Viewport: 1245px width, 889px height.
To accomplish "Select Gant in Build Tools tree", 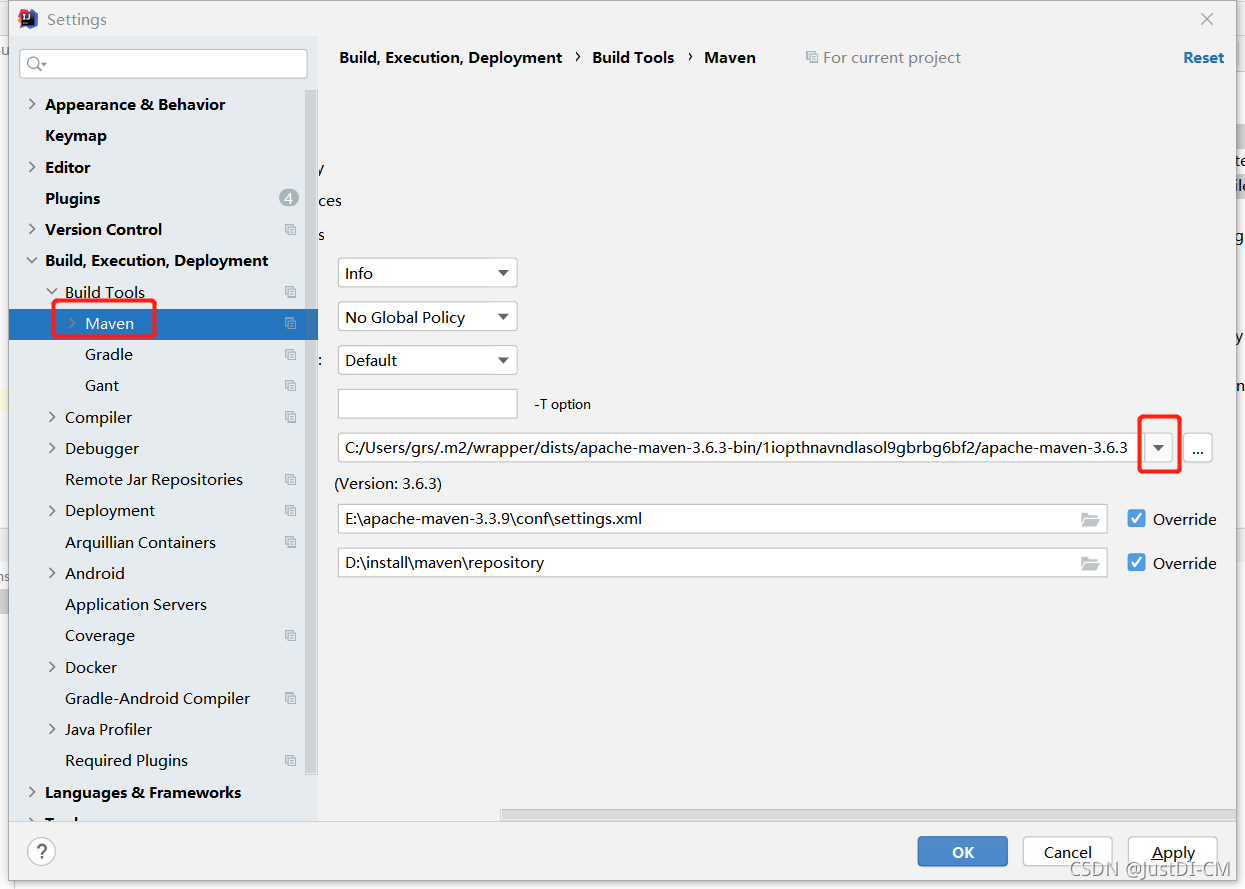I will pyautogui.click(x=102, y=386).
